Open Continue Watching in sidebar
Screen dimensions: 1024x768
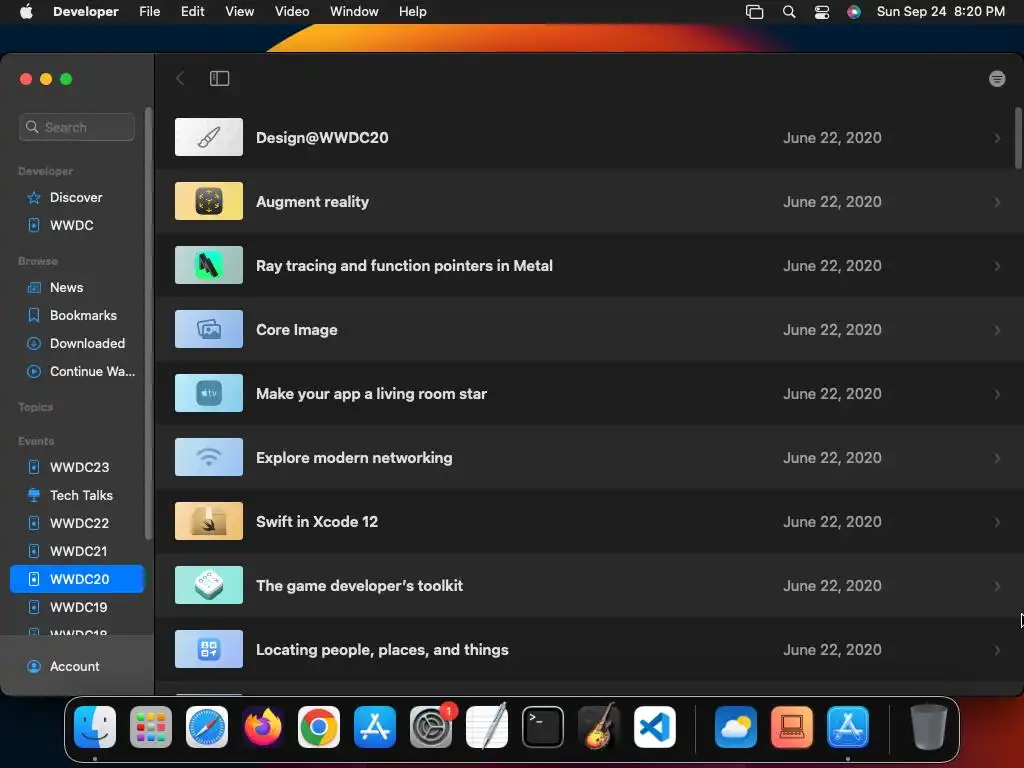click(x=77, y=372)
